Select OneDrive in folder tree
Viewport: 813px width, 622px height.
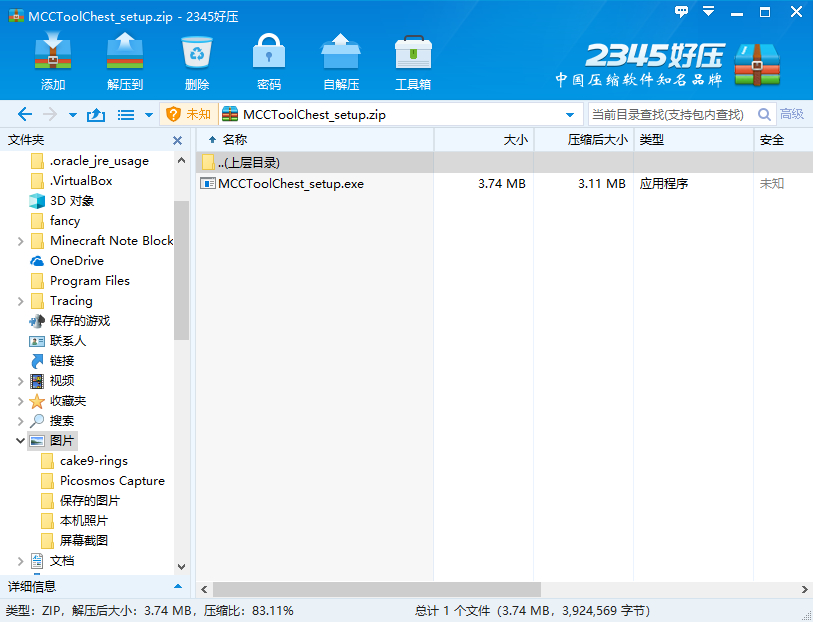point(77,261)
